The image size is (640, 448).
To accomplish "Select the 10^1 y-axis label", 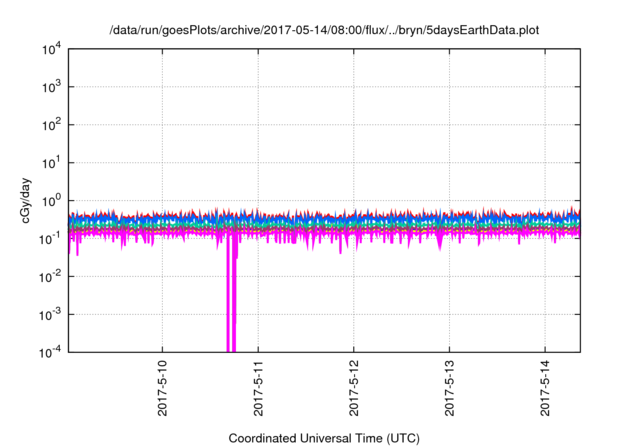I will pos(51,163).
